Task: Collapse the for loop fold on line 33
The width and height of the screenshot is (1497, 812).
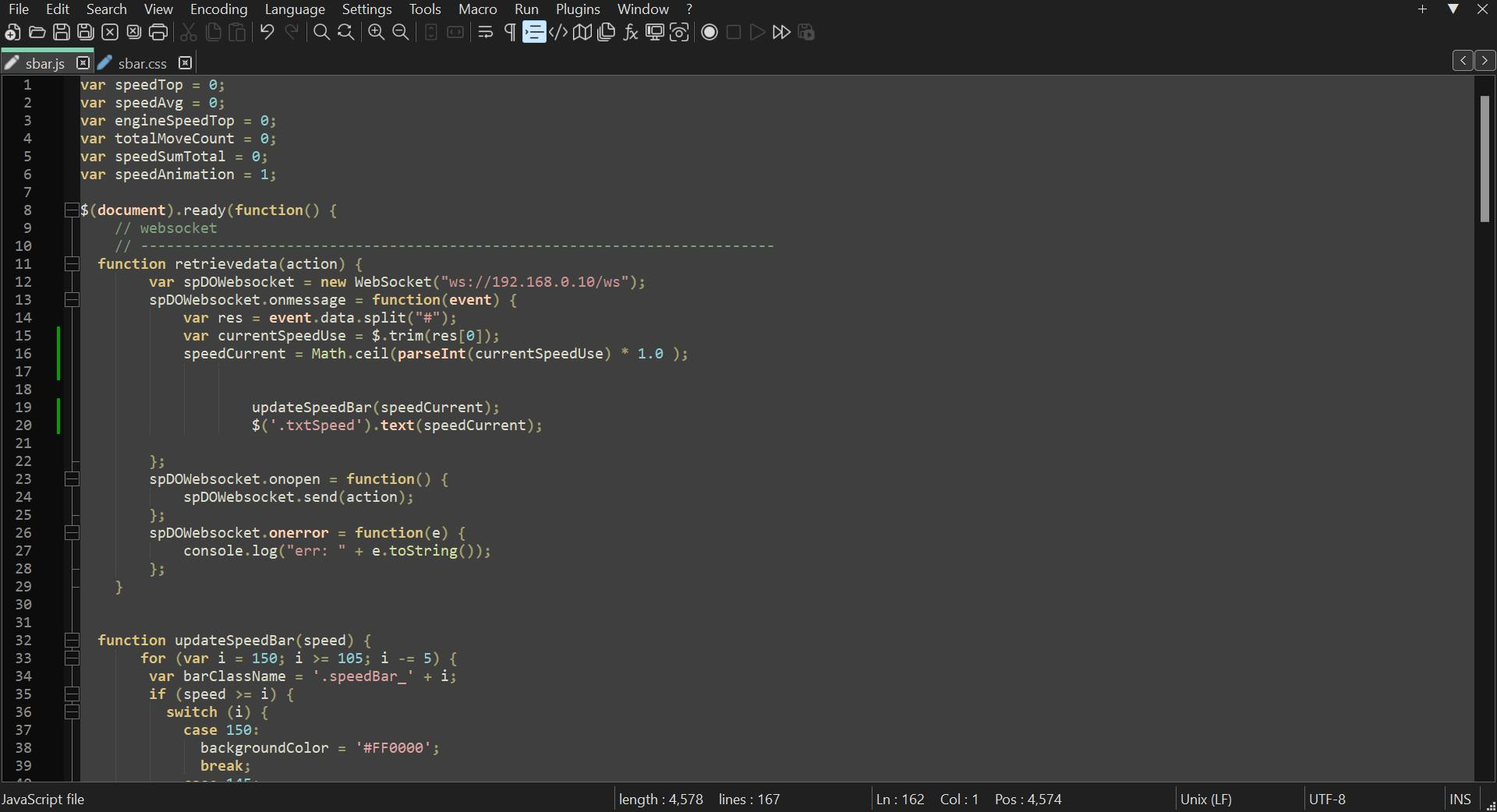Action: (x=72, y=658)
